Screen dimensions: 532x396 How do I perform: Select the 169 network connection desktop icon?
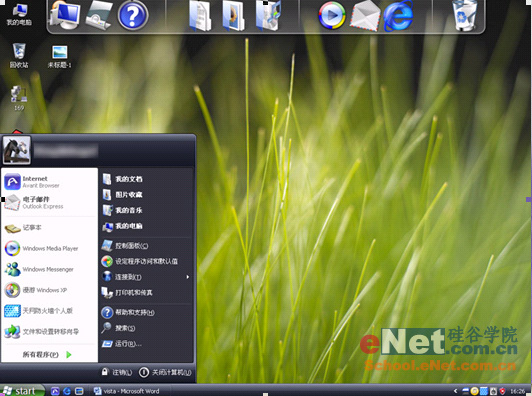(19, 98)
